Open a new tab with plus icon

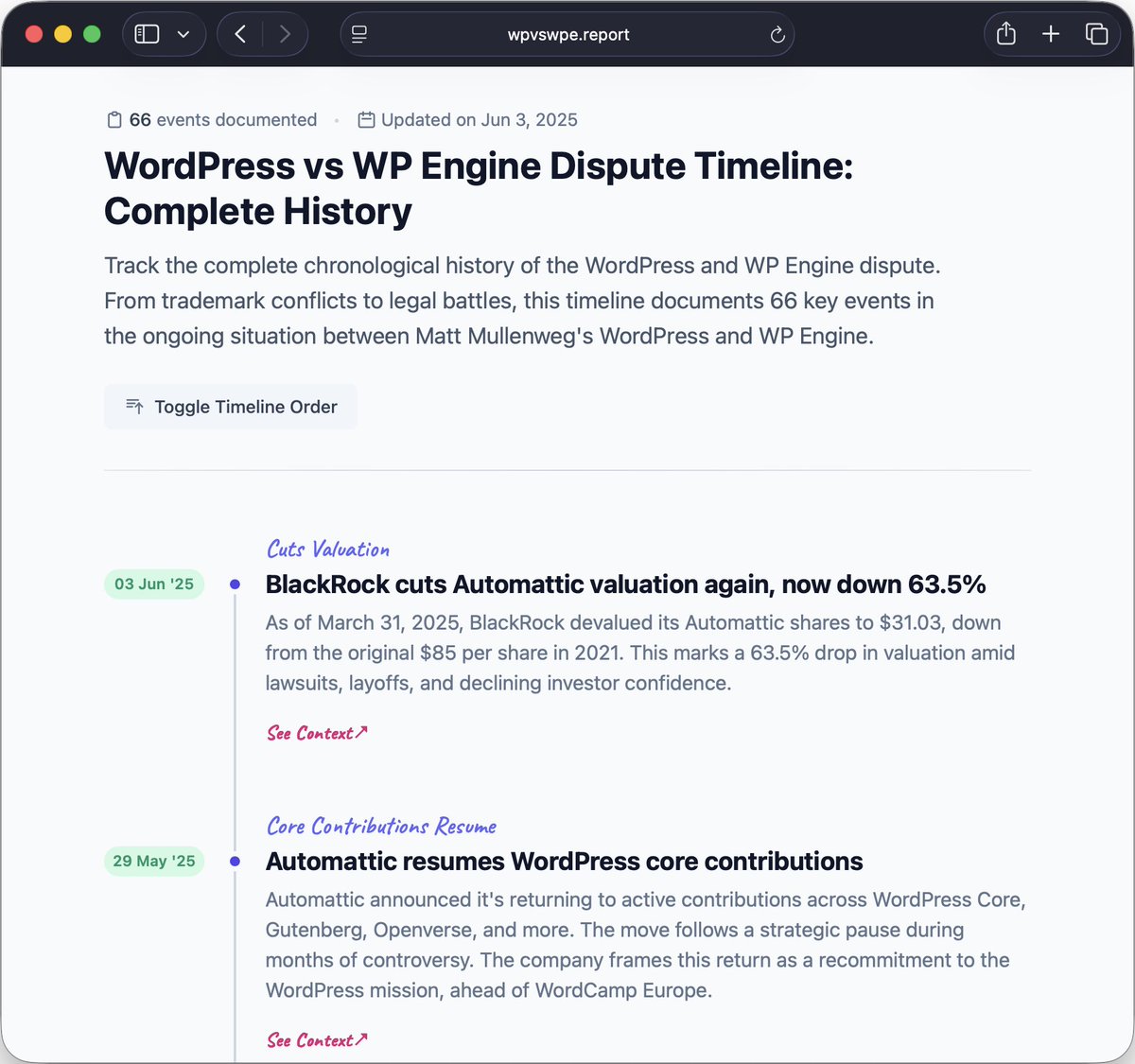(1051, 34)
